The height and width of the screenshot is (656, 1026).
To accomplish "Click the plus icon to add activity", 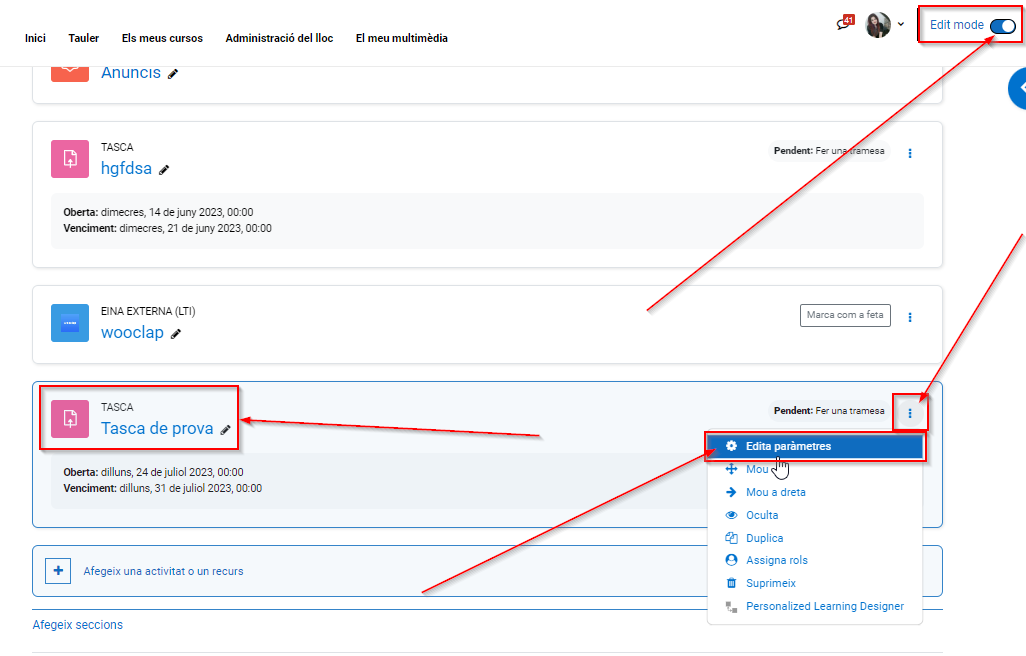I will click(x=58, y=571).
